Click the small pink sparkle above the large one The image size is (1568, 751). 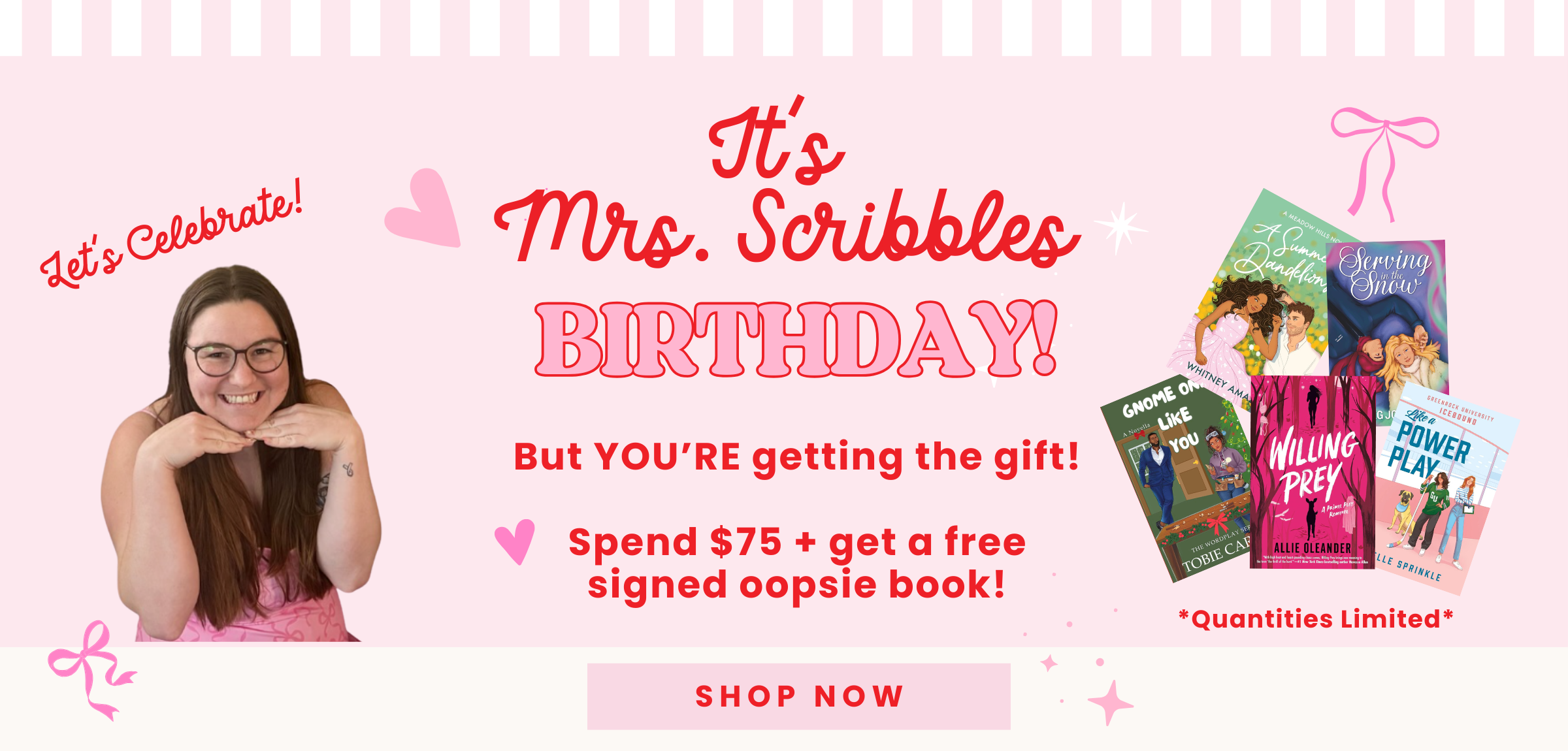click(1049, 663)
